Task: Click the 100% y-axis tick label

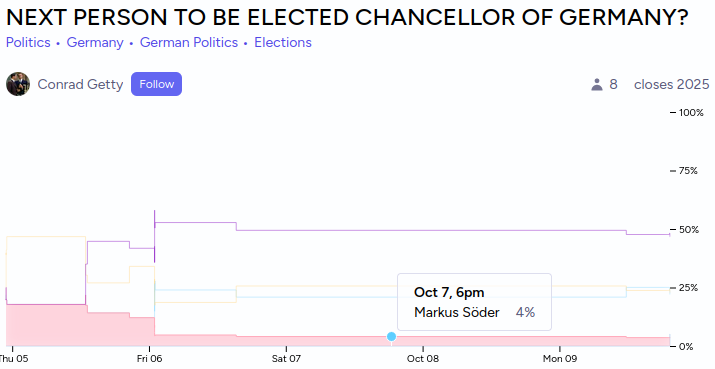Action: pyautogui.click(x=691, y=113)
